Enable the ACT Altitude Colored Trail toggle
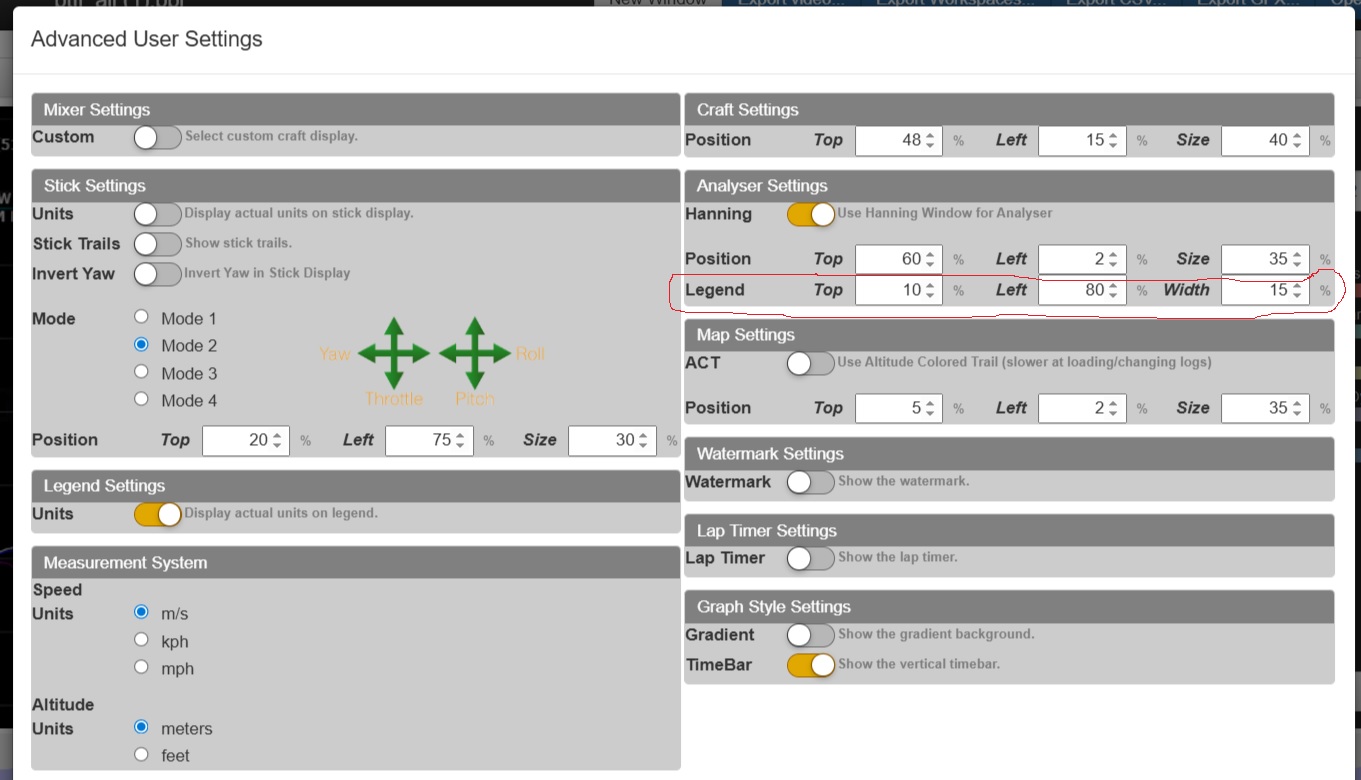 [810, 363]
